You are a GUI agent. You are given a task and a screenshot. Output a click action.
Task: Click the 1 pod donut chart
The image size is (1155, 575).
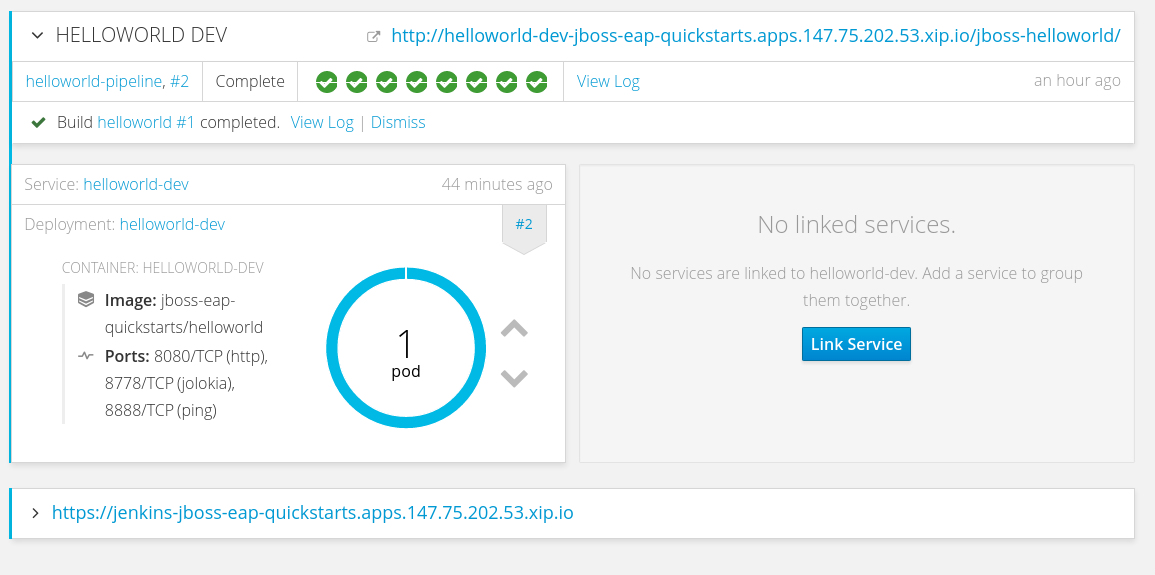click(x=406, y=348)
